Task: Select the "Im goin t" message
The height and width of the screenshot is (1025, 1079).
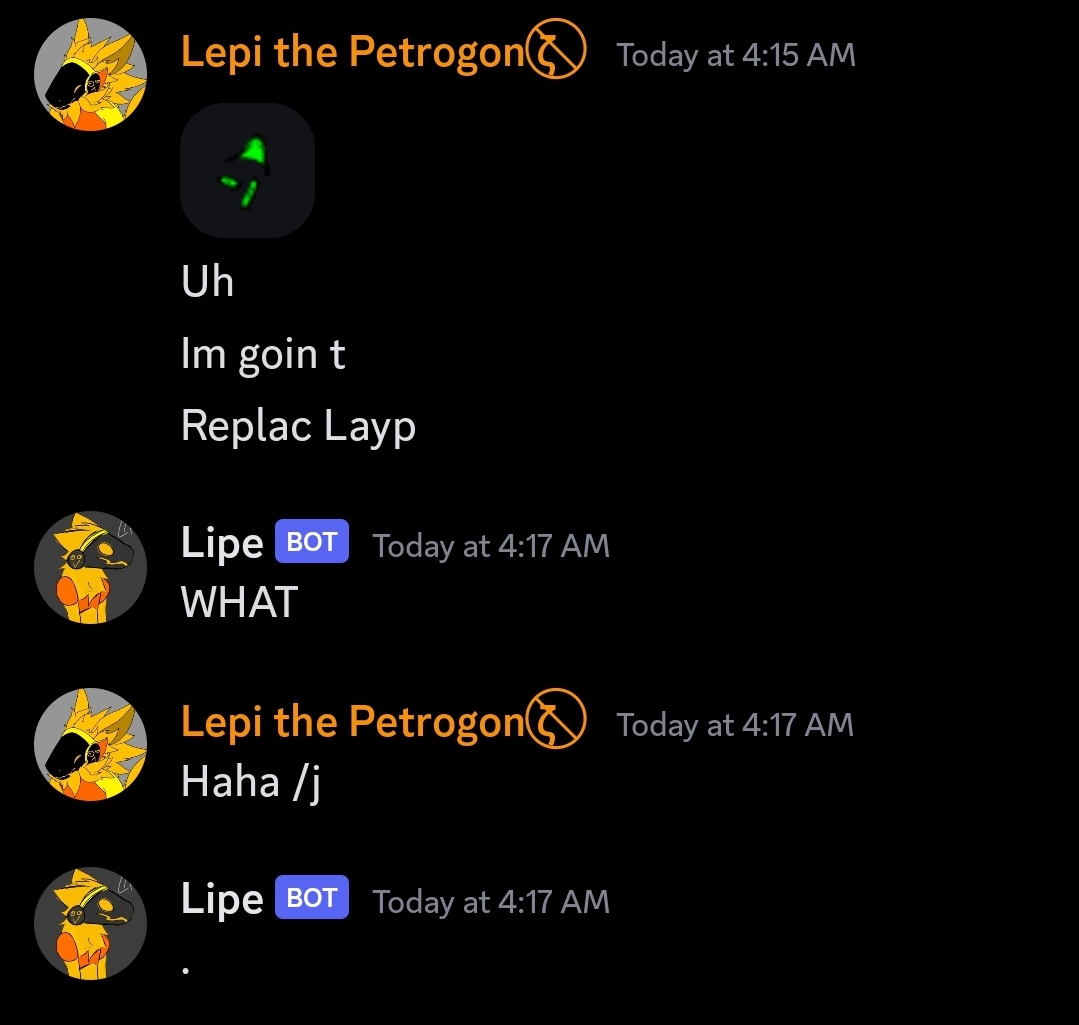Action: tap(263, 355)
